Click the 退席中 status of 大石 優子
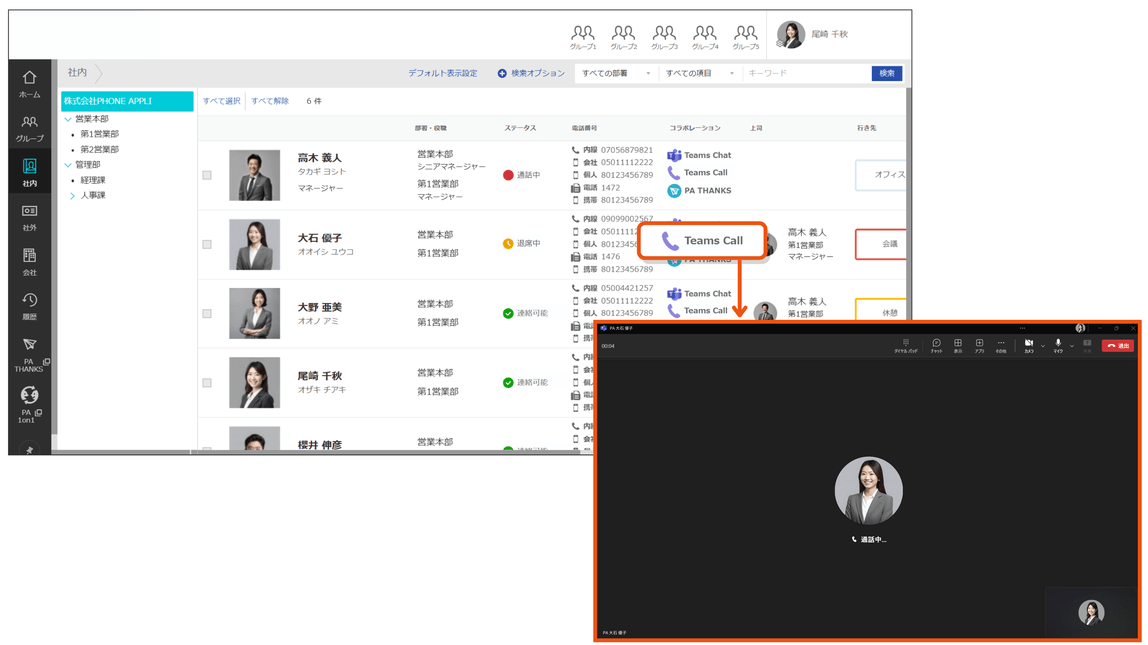This screenshot has width=1148, height=645. click(522, 244)
